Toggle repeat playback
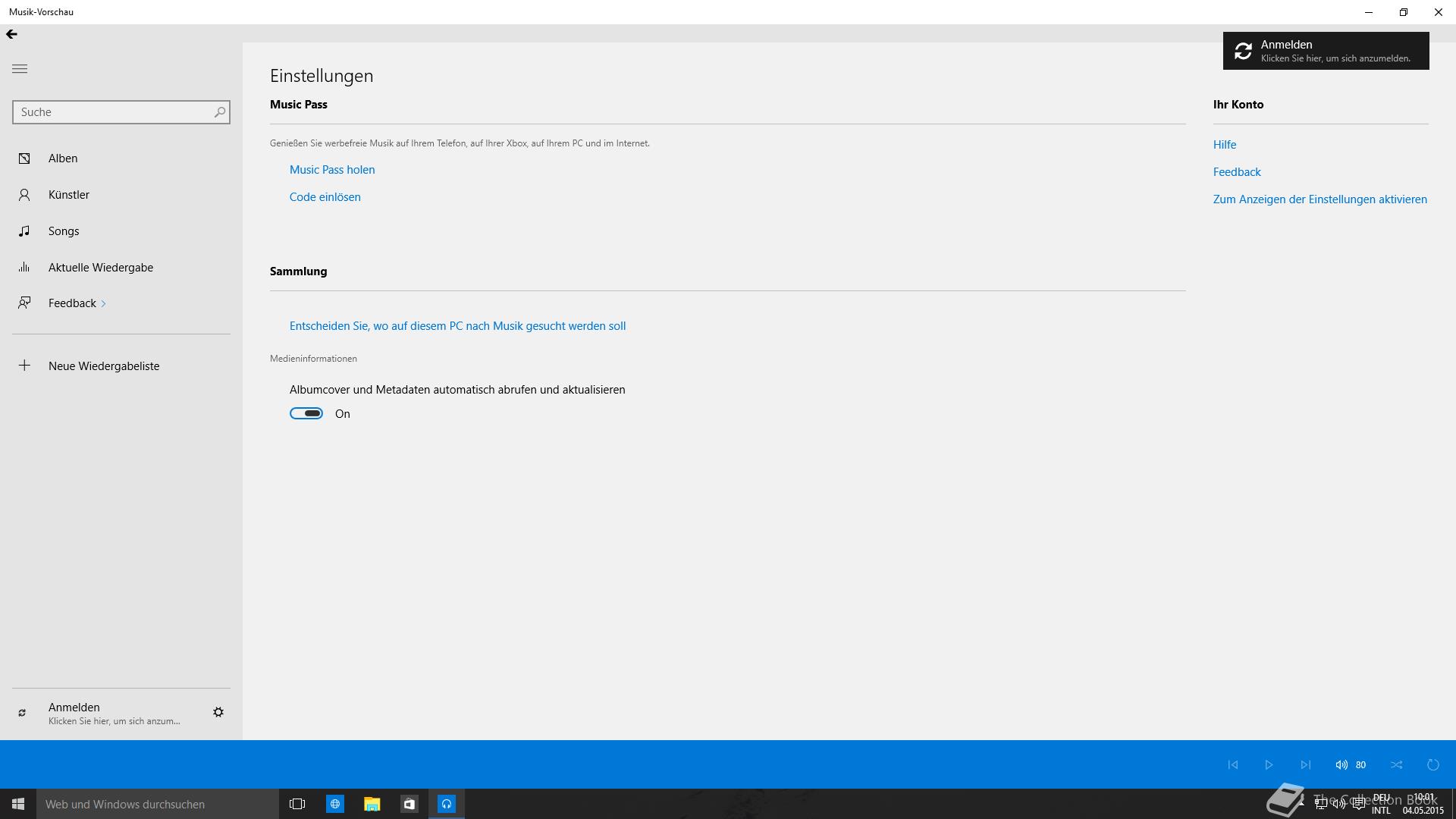Viewport: 1456px width, 819px height. click(1433, 764)
